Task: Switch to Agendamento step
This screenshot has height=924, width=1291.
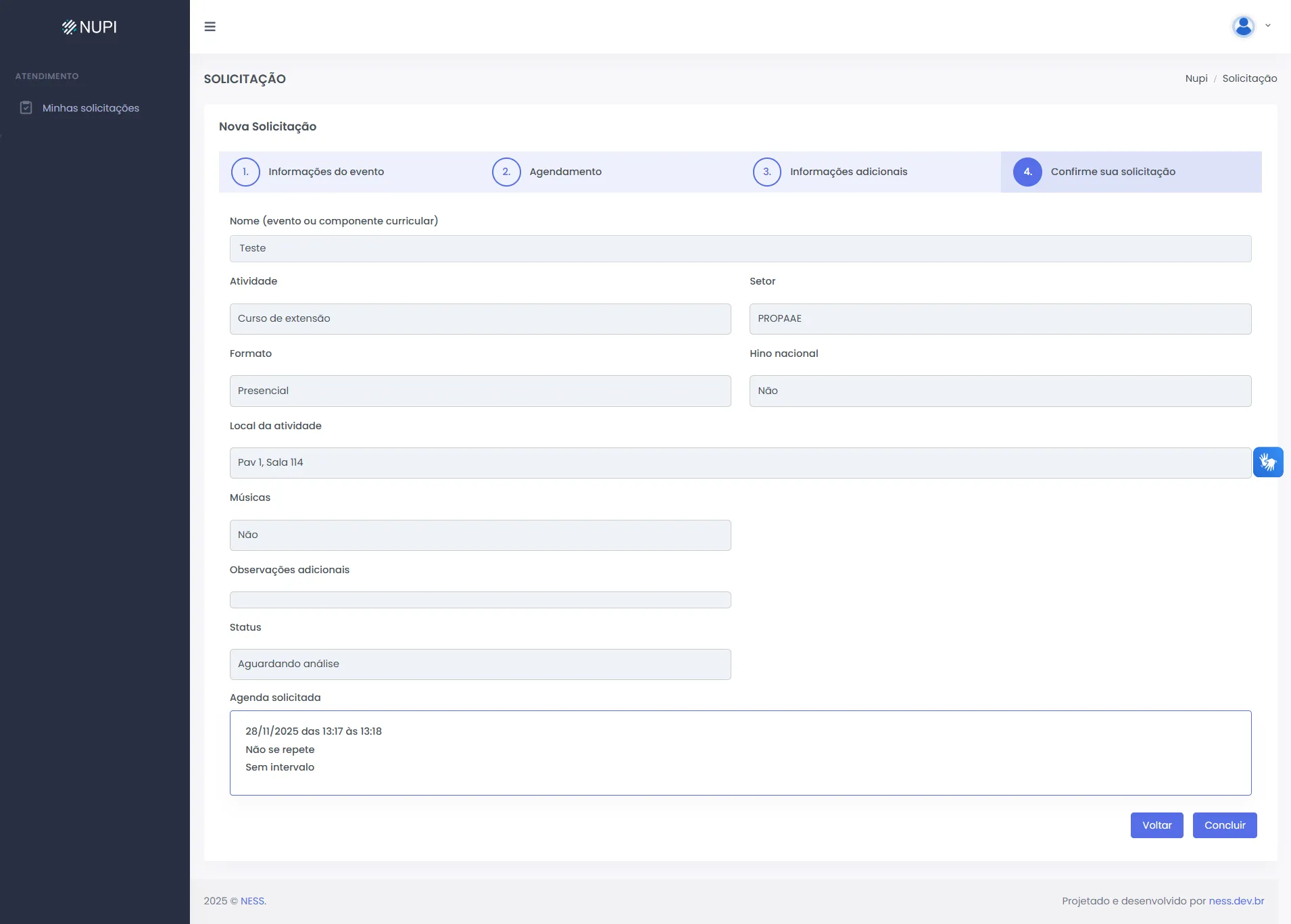Action: 565,172
